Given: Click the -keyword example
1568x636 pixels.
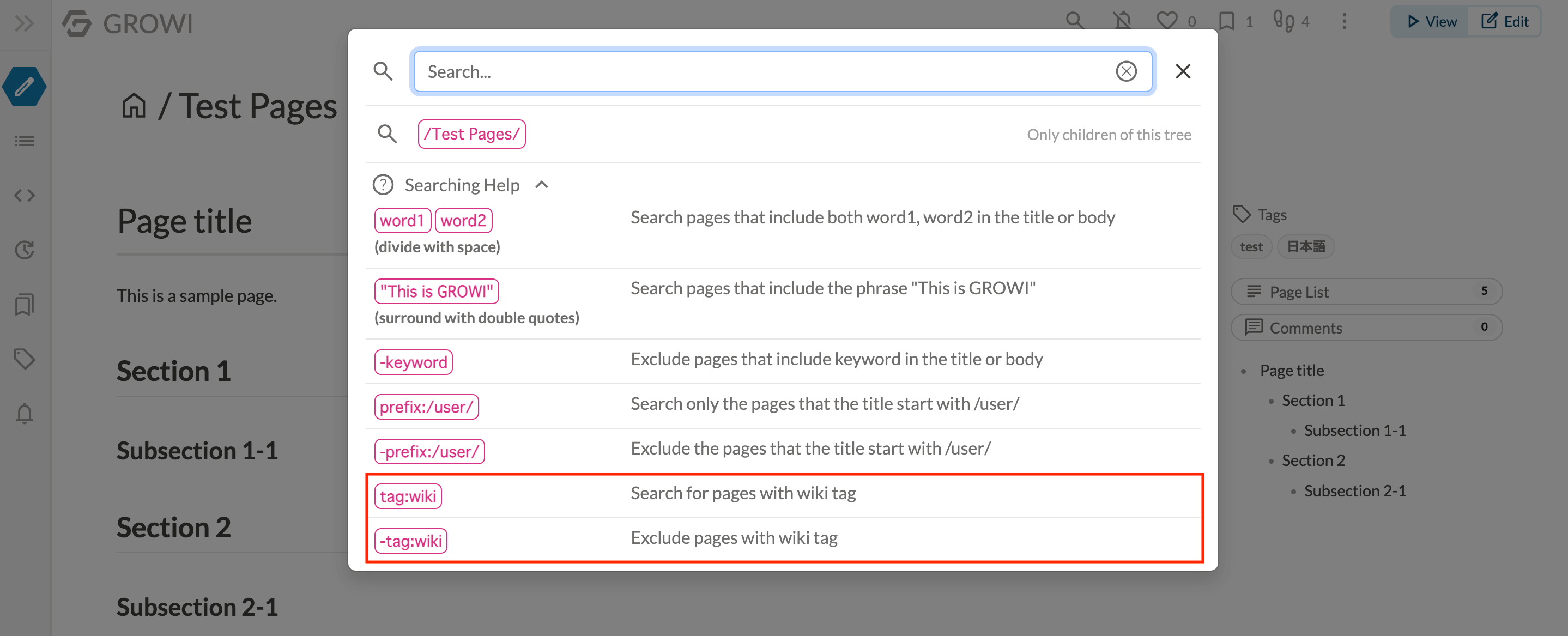Looking at the screenshot, I should tap(413, 362).
